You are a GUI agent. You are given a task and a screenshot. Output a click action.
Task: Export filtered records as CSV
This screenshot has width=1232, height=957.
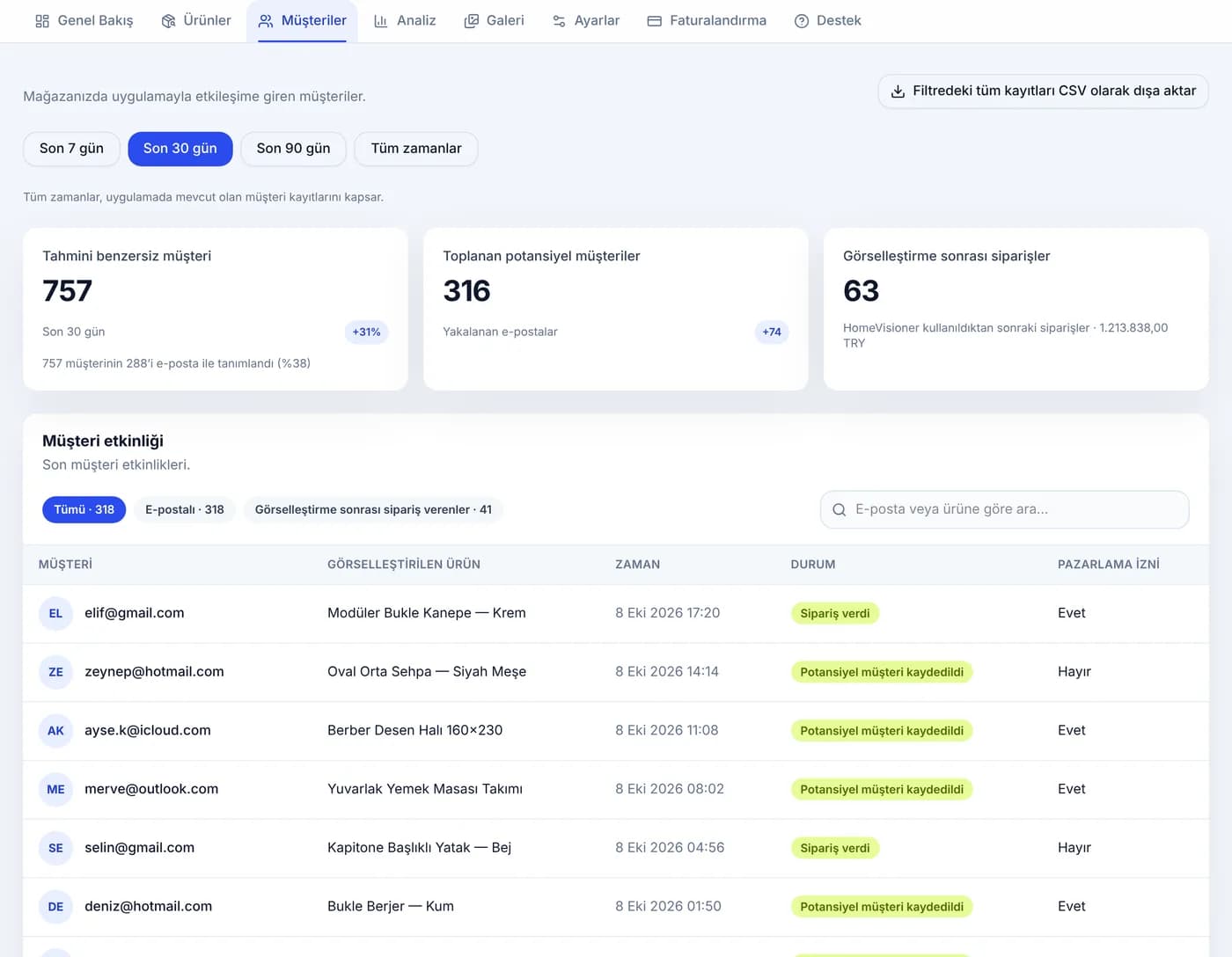(1043, 91)
